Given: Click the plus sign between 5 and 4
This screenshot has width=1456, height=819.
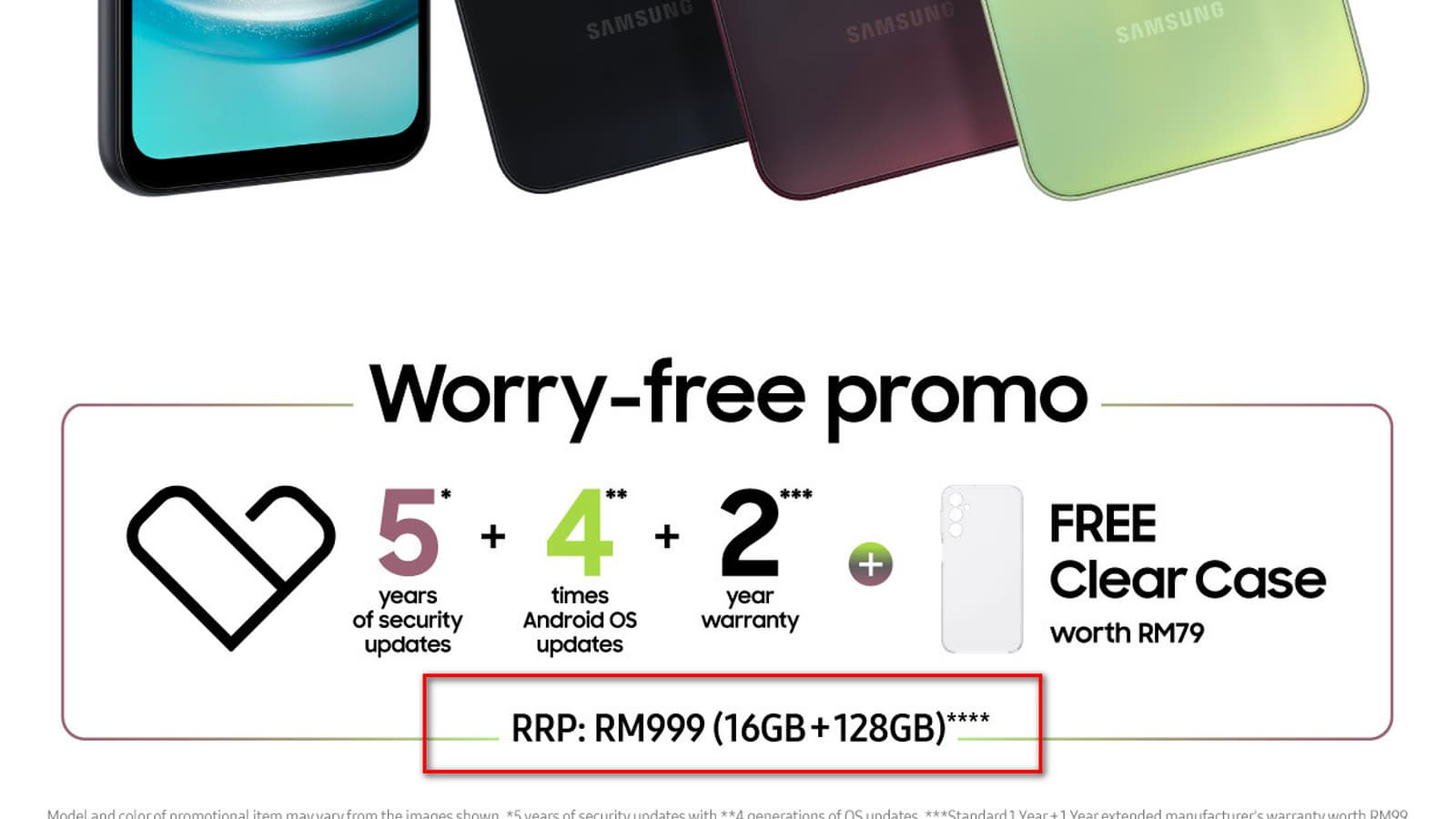Looking at the screenshot, I should tap(493, 536).
